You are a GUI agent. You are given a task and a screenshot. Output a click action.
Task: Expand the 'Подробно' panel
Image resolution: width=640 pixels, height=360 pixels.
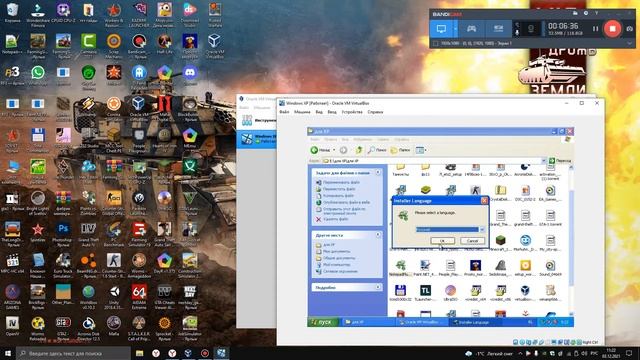pos(378,287)
